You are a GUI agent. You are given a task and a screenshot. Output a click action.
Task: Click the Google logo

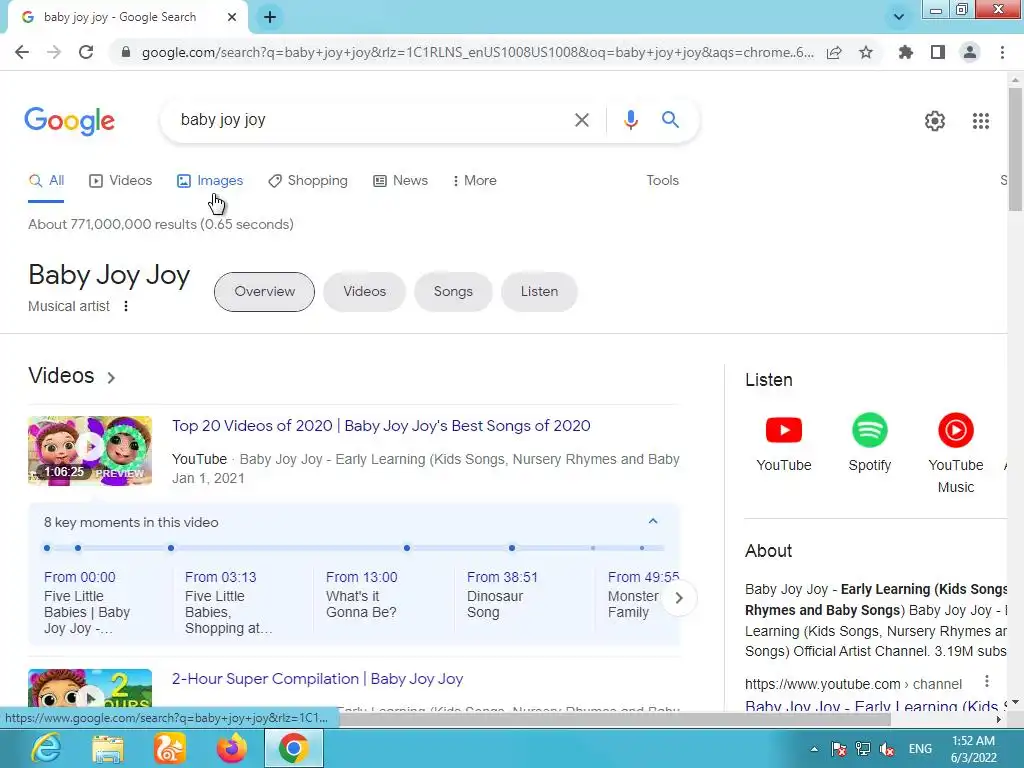click(69, 121)
